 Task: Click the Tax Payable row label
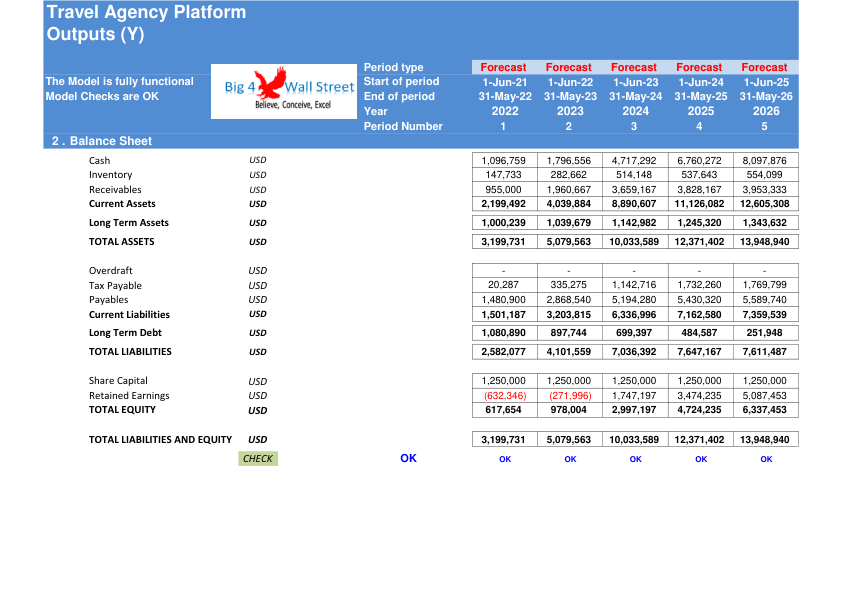pyautogui.click(x=115, y=286)
